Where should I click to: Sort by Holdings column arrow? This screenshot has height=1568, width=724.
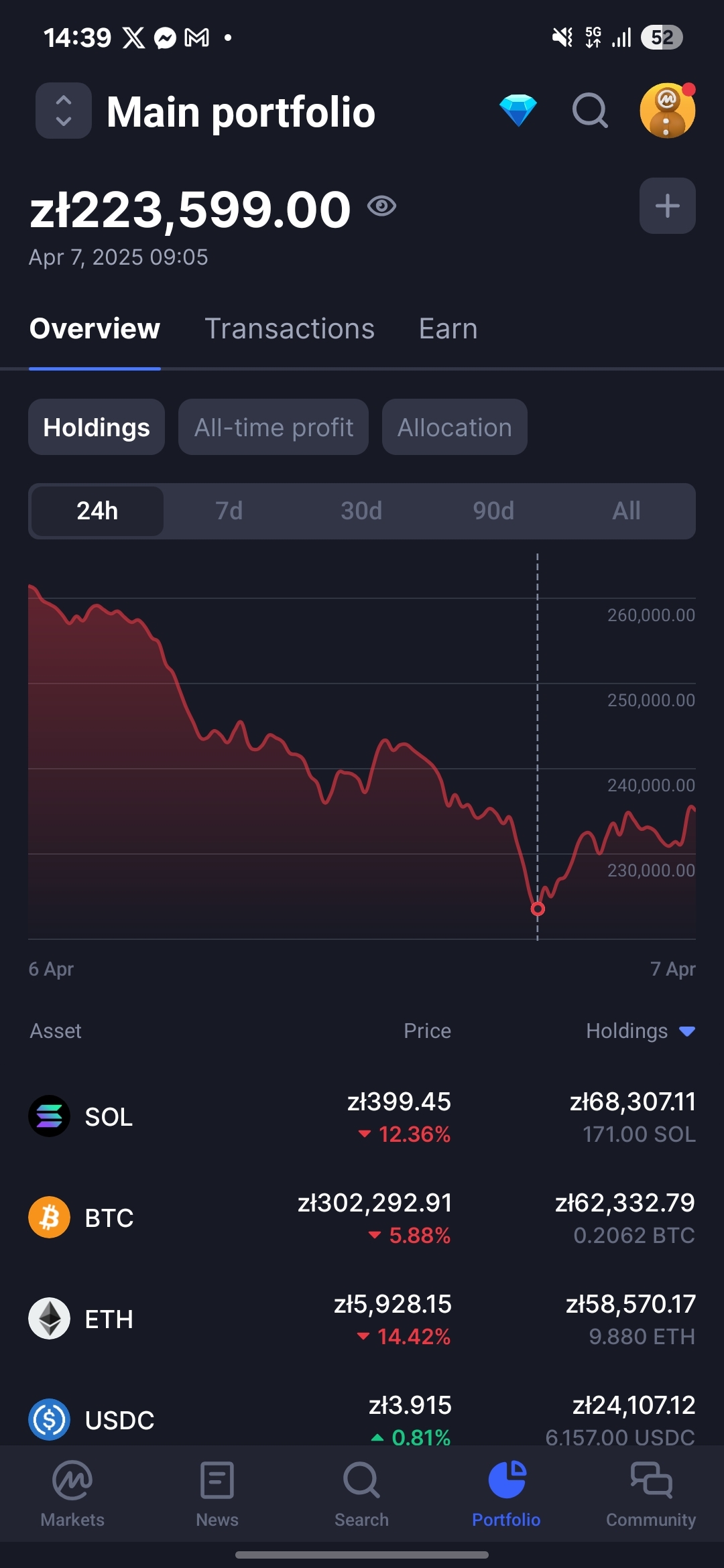click(x=686, y=1031)
